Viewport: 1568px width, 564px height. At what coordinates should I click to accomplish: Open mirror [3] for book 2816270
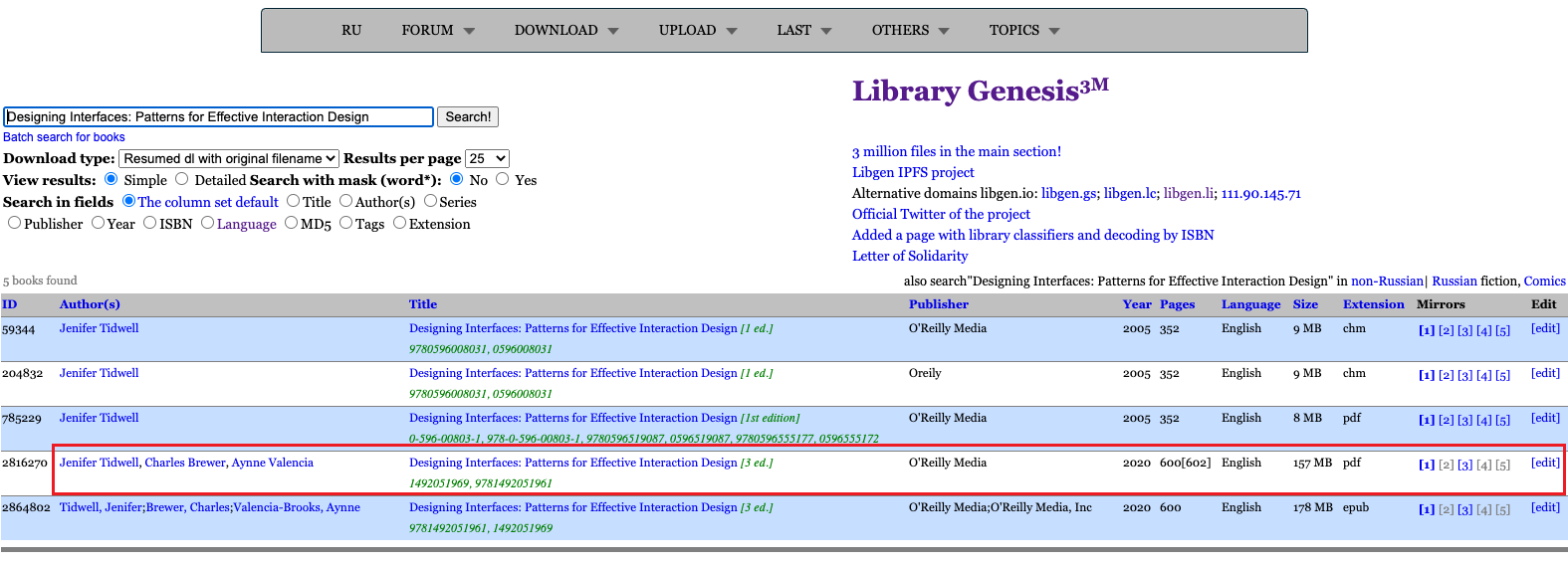[x=1465, y=465]
